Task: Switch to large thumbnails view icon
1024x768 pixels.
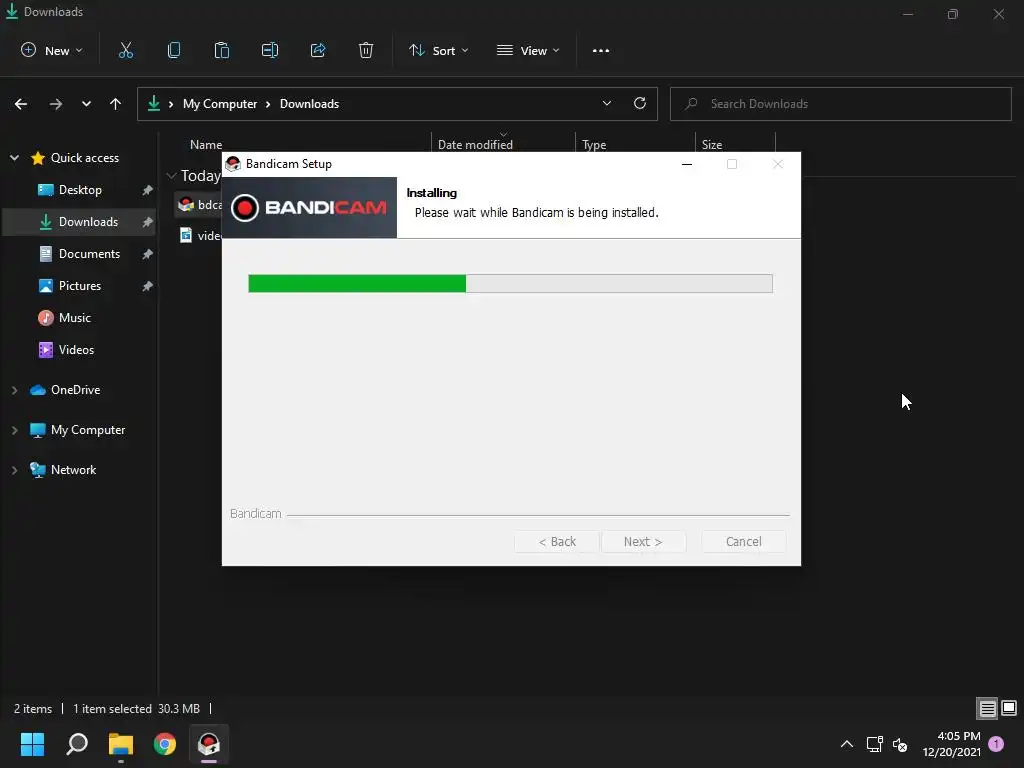Action: [x=1009, y=708]
